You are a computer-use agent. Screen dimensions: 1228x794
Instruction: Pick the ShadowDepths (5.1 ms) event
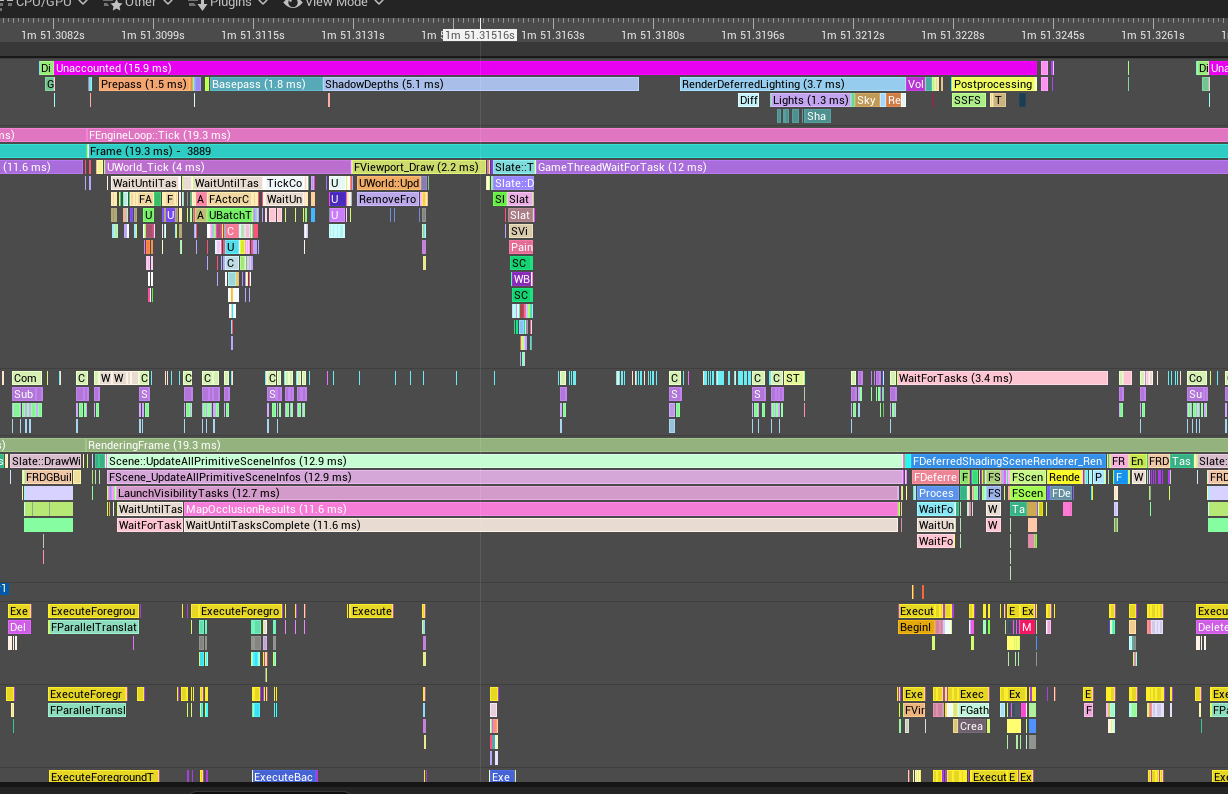tap(480, 84)
